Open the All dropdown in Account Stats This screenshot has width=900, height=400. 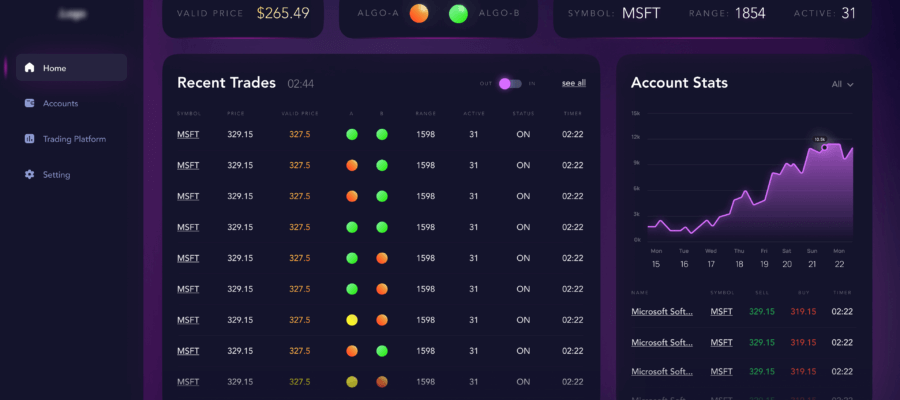pyautogui.click(x=843, y=84)
